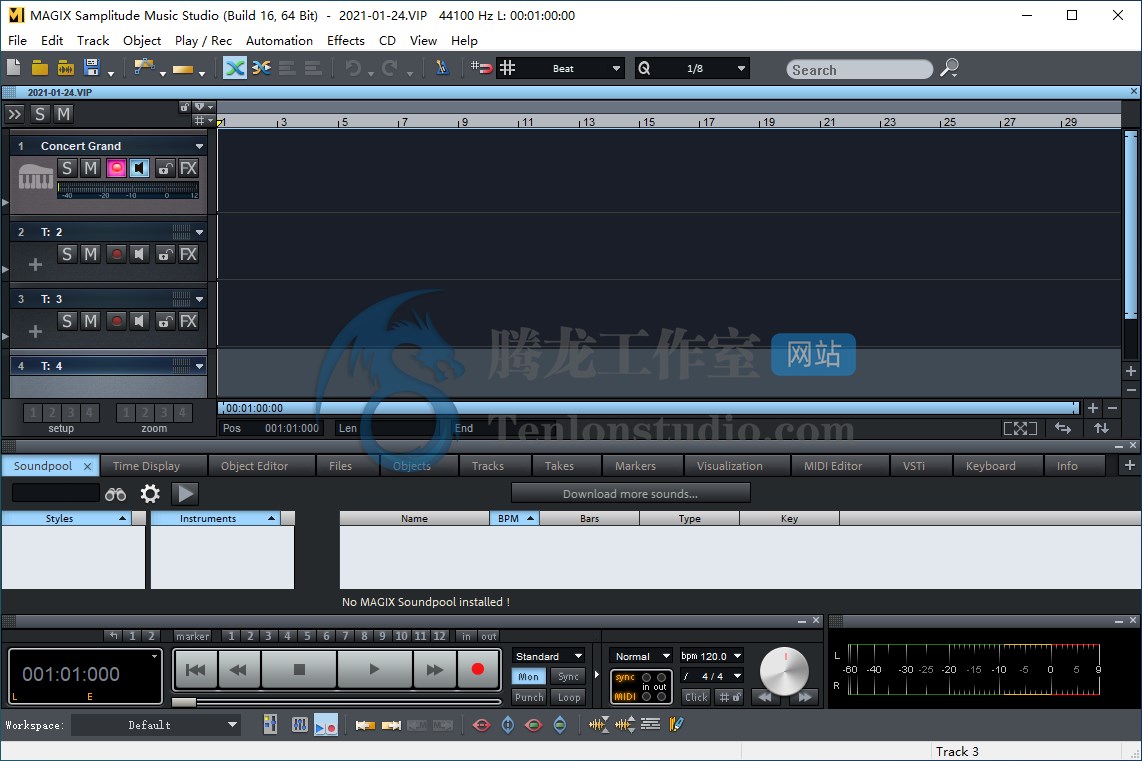Click the transport position slider handle
1142x761 pixels.
[184, 702]
